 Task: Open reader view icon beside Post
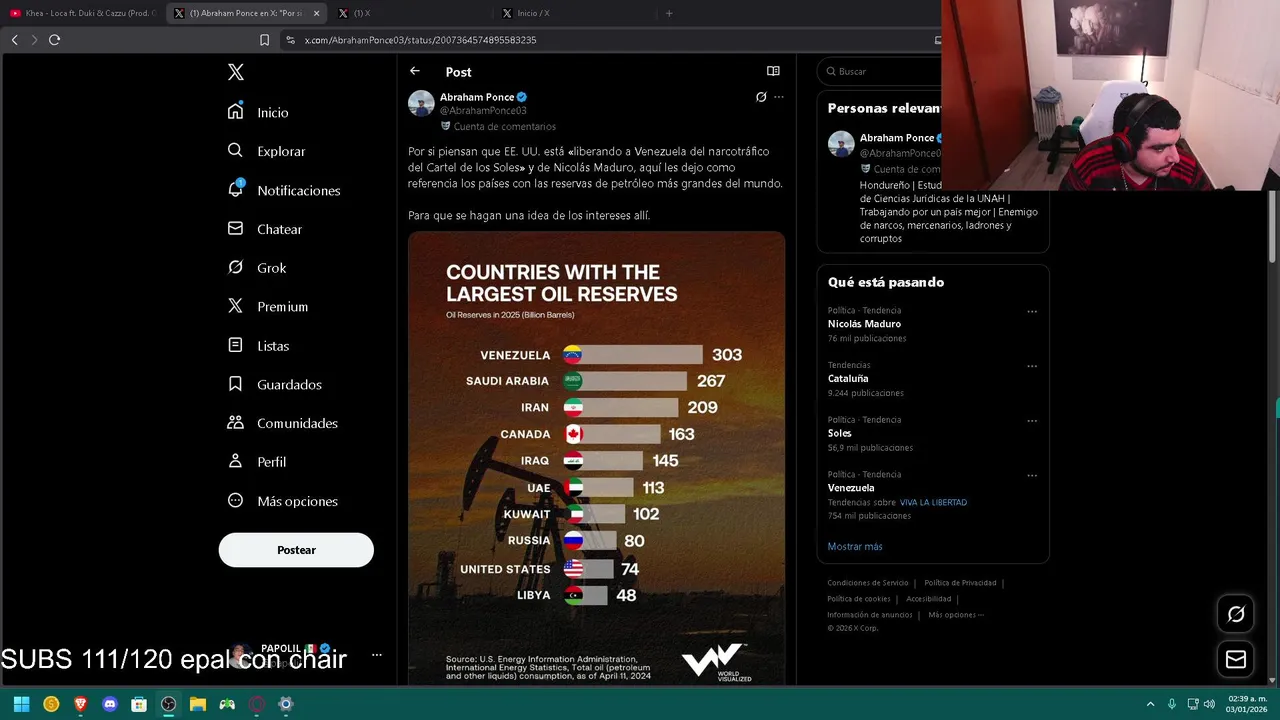click(x=773, y=71)
